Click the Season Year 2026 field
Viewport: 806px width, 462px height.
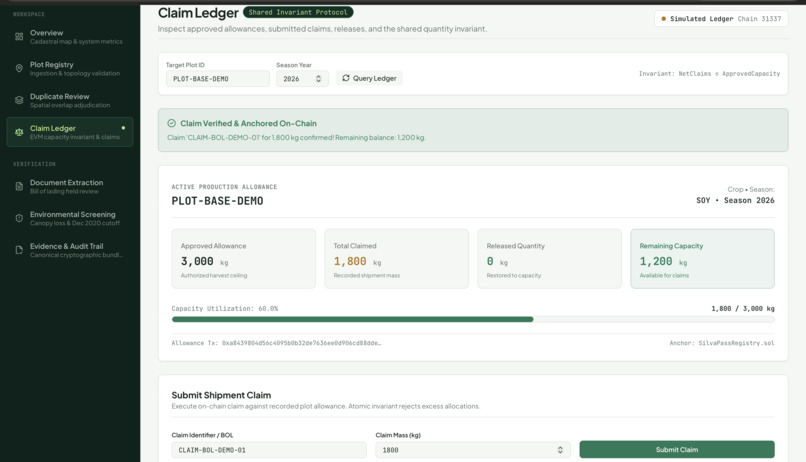pos(302,79)
